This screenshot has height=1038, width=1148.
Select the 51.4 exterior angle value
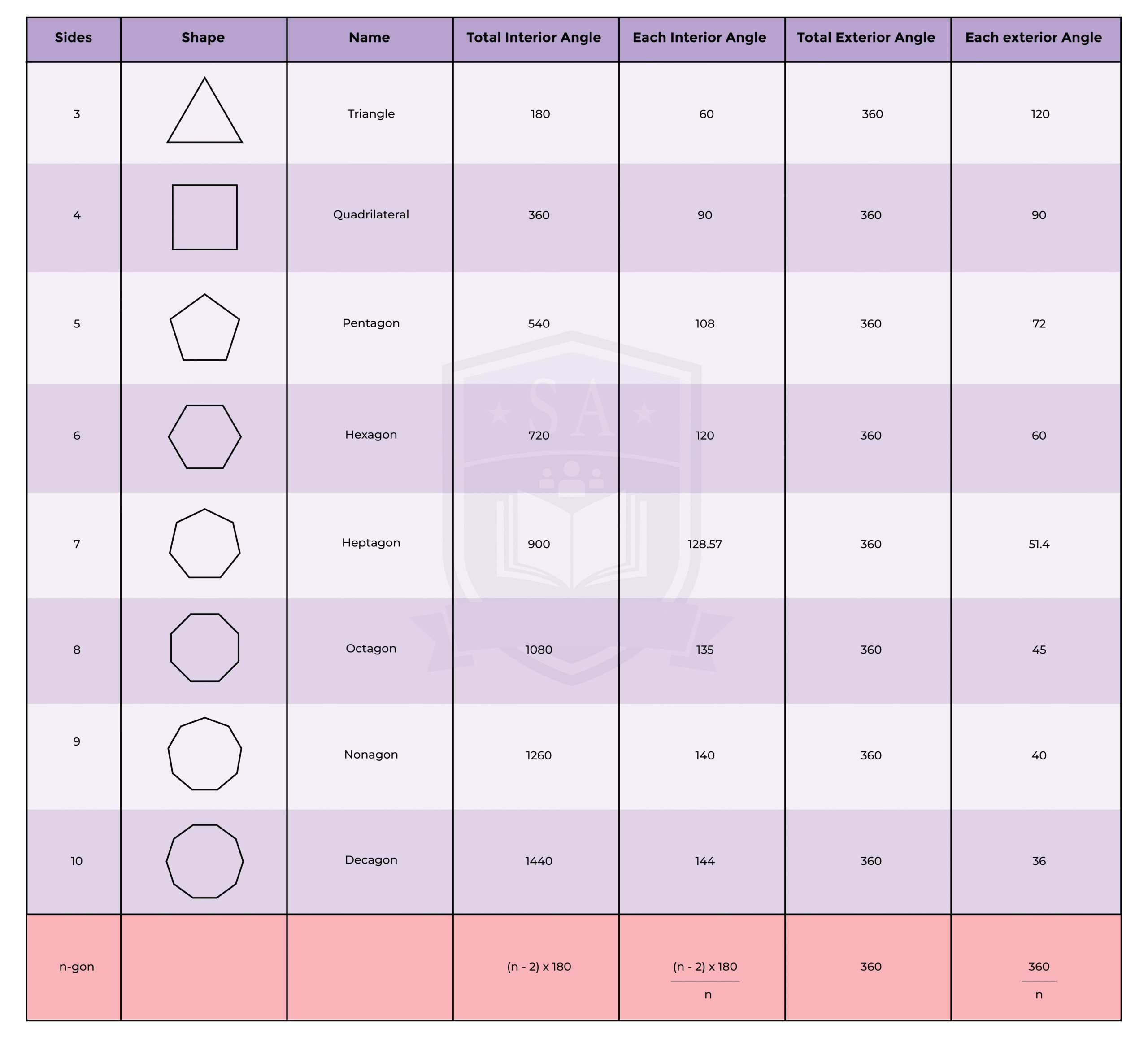tap(1039, 545)
